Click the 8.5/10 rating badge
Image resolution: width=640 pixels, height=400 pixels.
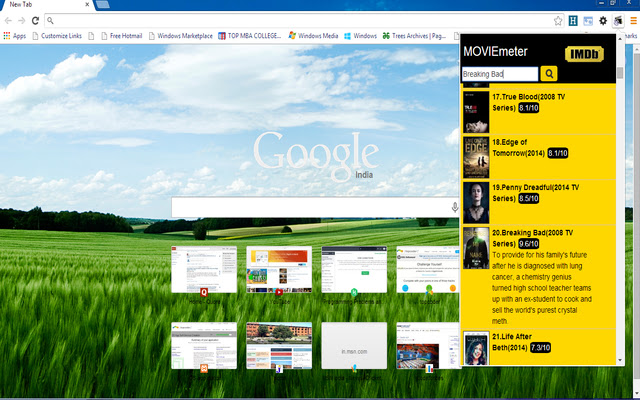tap(529, 198)
